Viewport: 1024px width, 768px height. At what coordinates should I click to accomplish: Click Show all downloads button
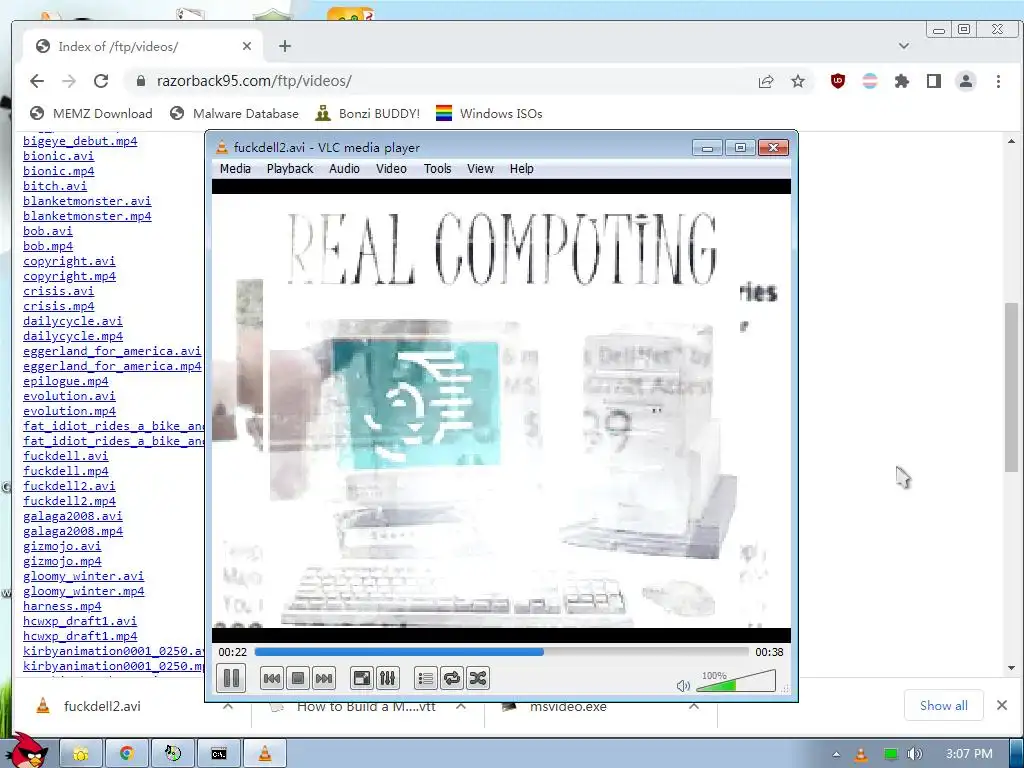pos(944,705)
